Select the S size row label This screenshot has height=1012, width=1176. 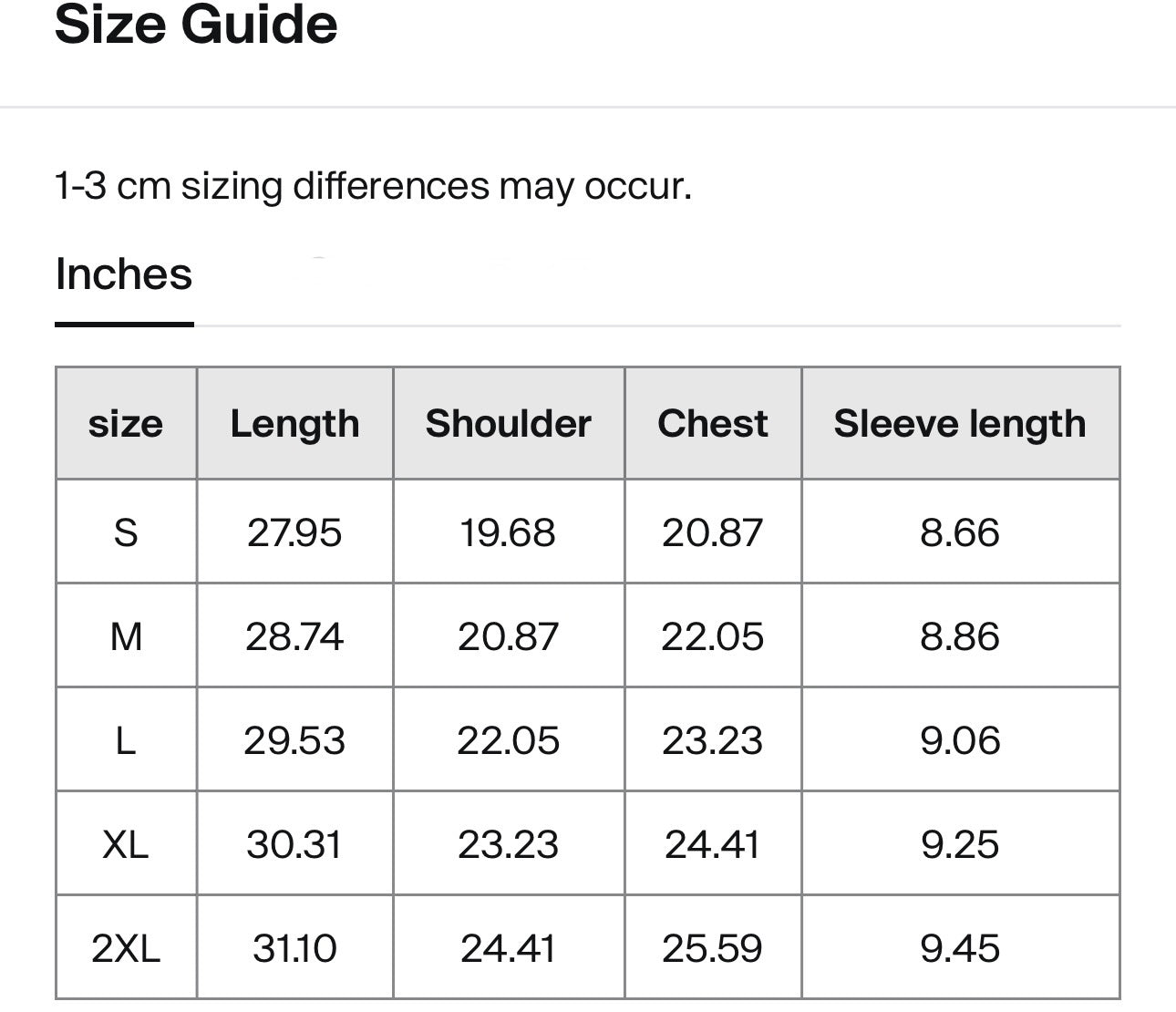(x=126, y=532)
